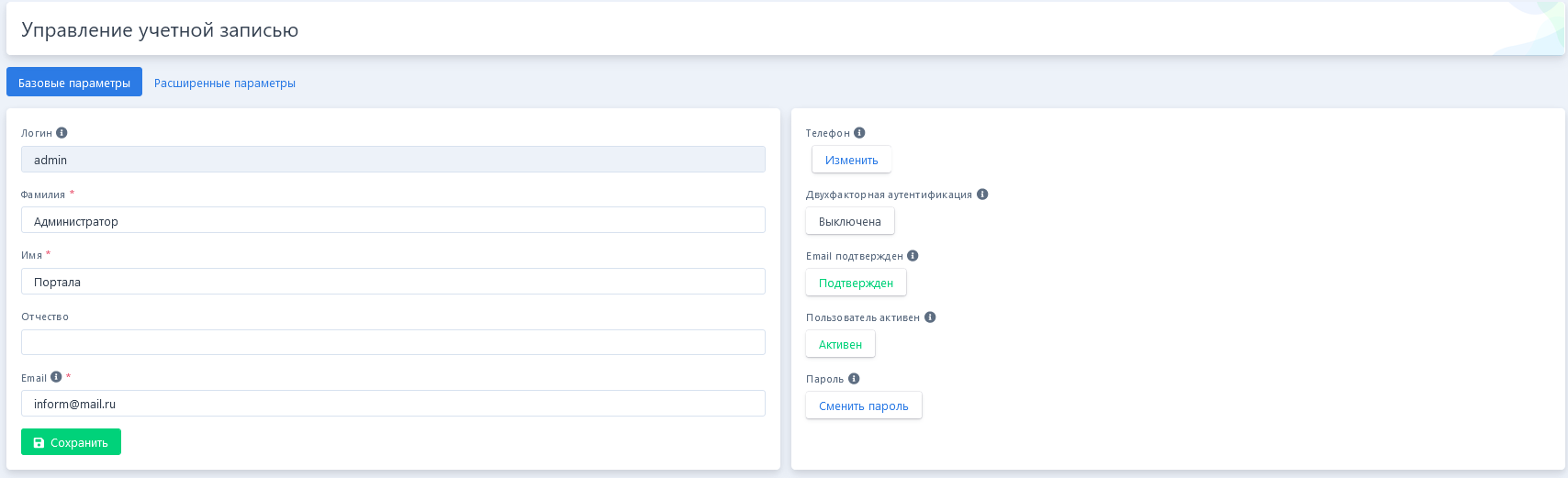Viewport: 1568px width, 478px height.
Task: Open the Расширенные параметры tab
Action: [225, 83]
